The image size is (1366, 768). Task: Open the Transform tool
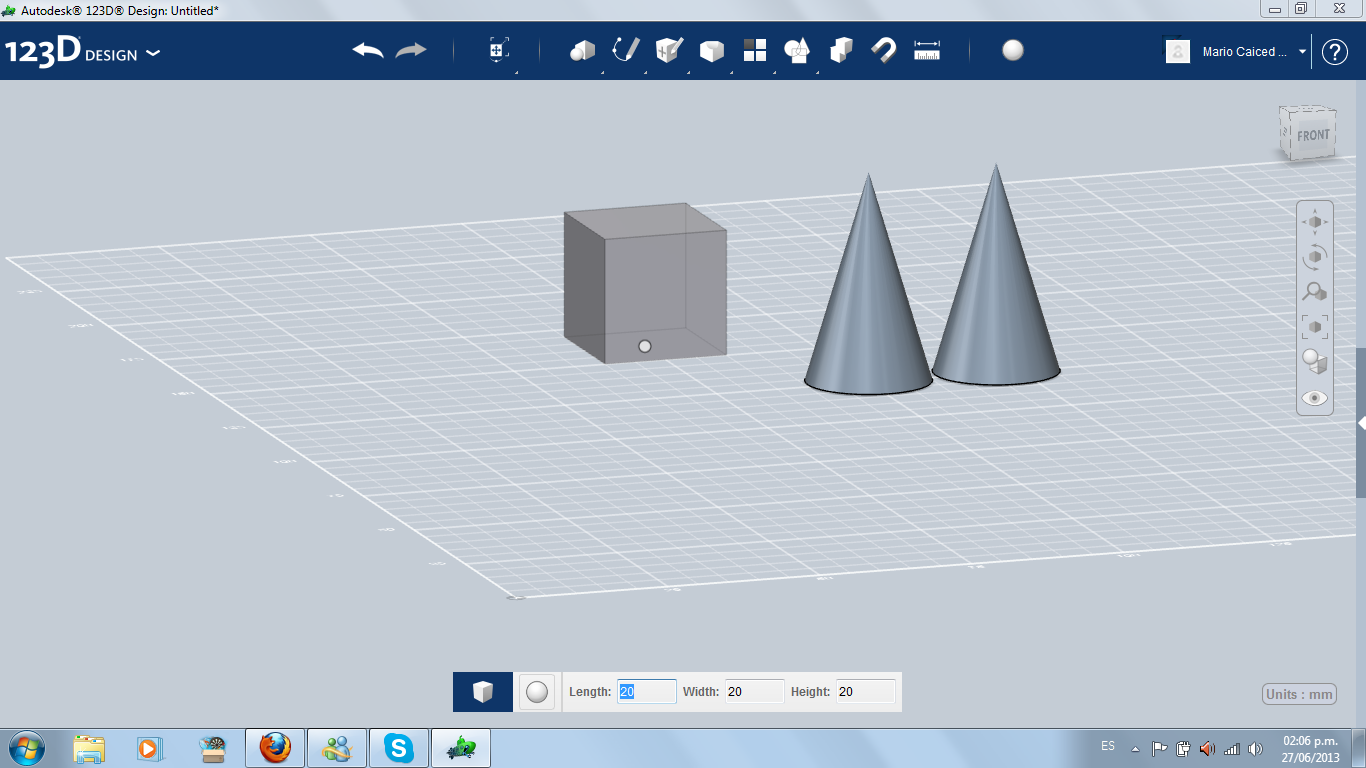pos(498,50)
